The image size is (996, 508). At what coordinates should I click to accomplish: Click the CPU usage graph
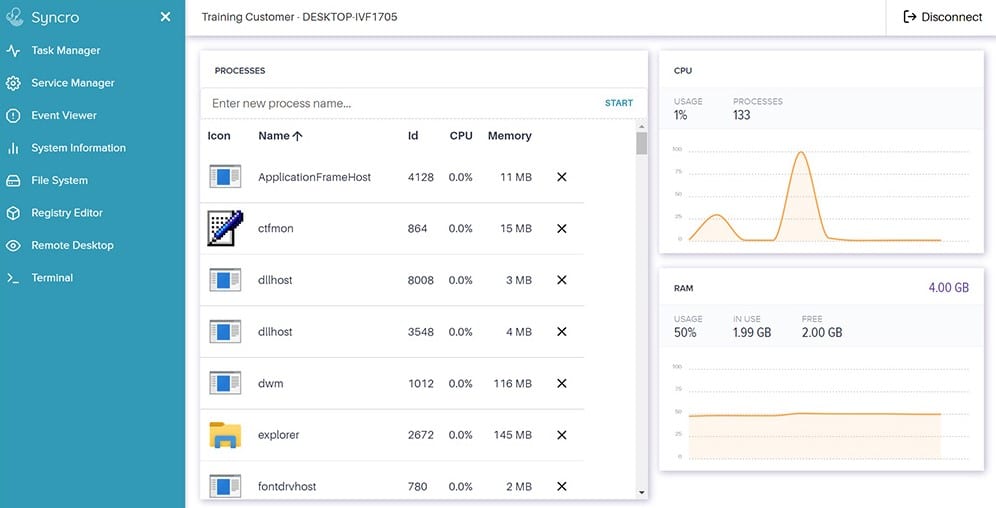[x=821, y=196]
